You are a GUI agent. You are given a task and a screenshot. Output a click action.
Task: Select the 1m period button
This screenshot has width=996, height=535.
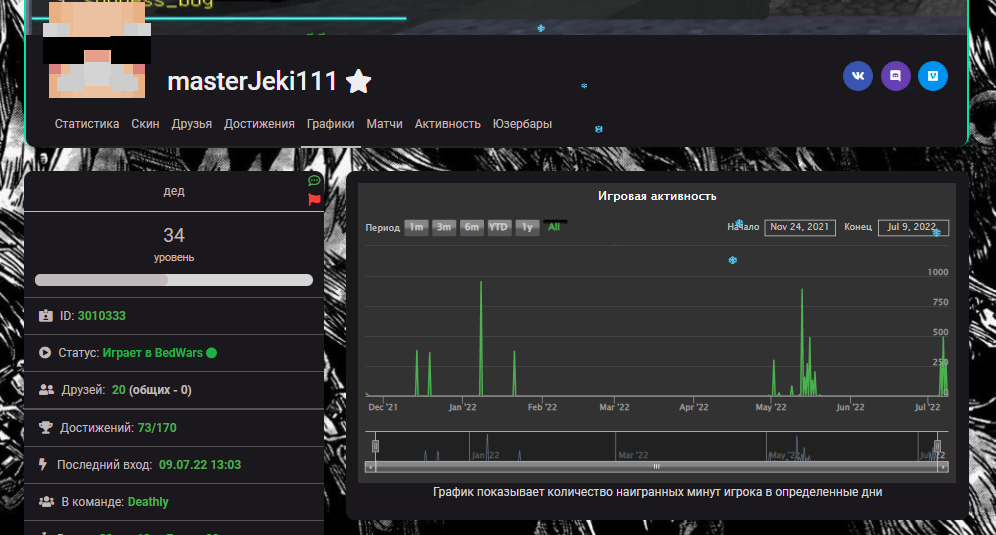pos(416,227)
